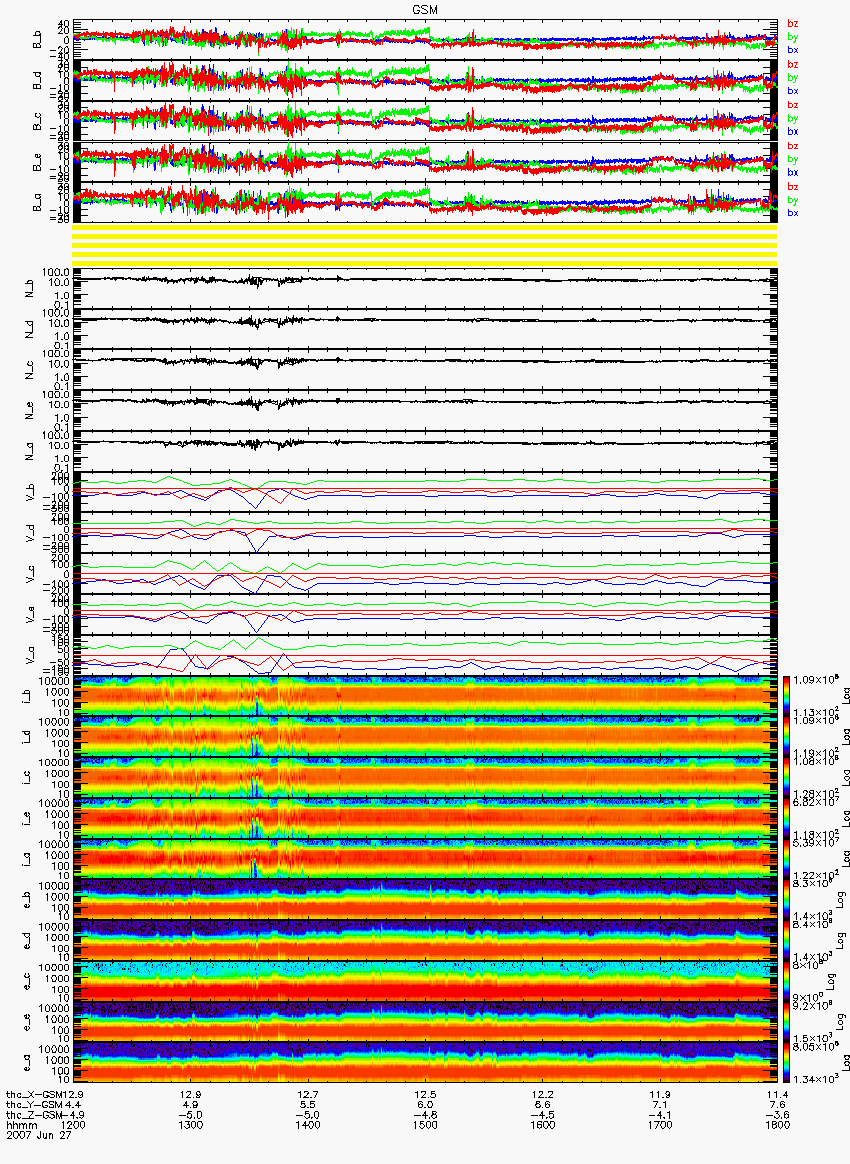Click the thc_Z-GSM row label
This screenshot has height=1164, width=850.
35,1116
